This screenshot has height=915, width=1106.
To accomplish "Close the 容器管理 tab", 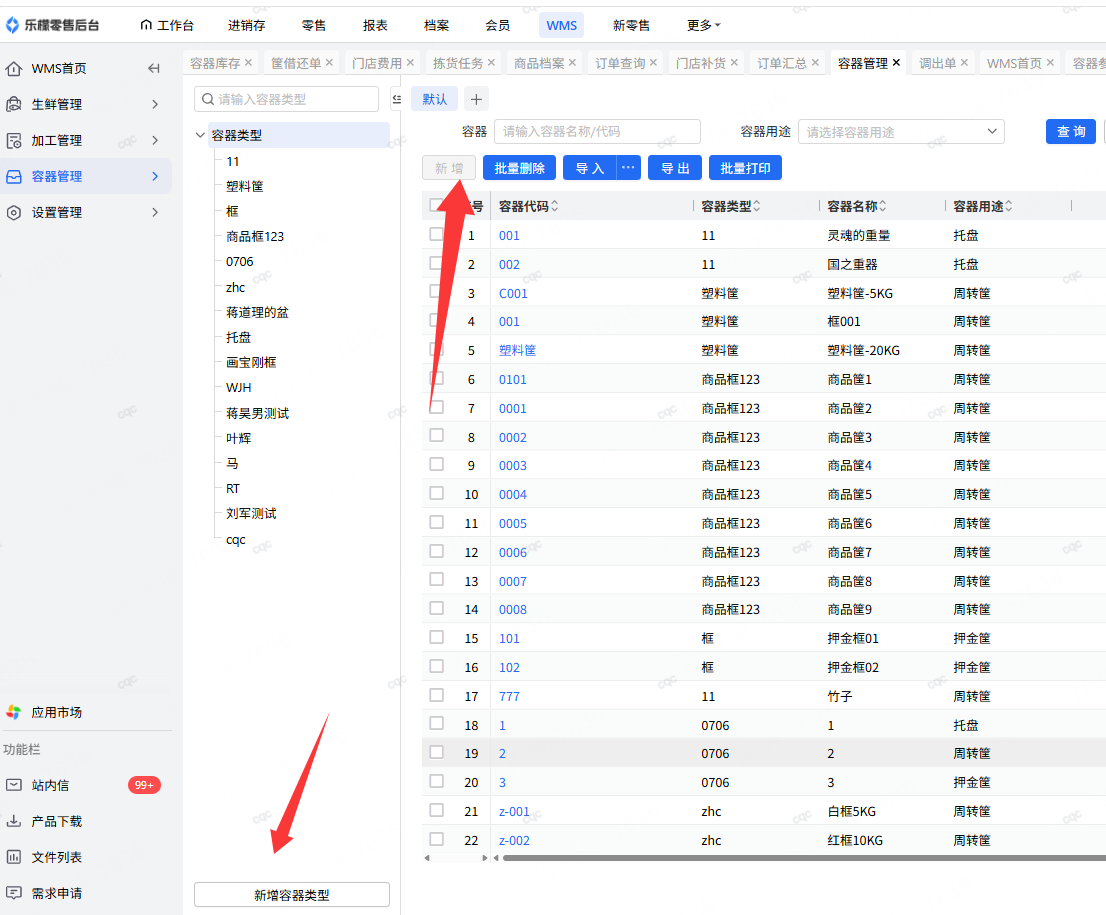I will click(896, 63).
